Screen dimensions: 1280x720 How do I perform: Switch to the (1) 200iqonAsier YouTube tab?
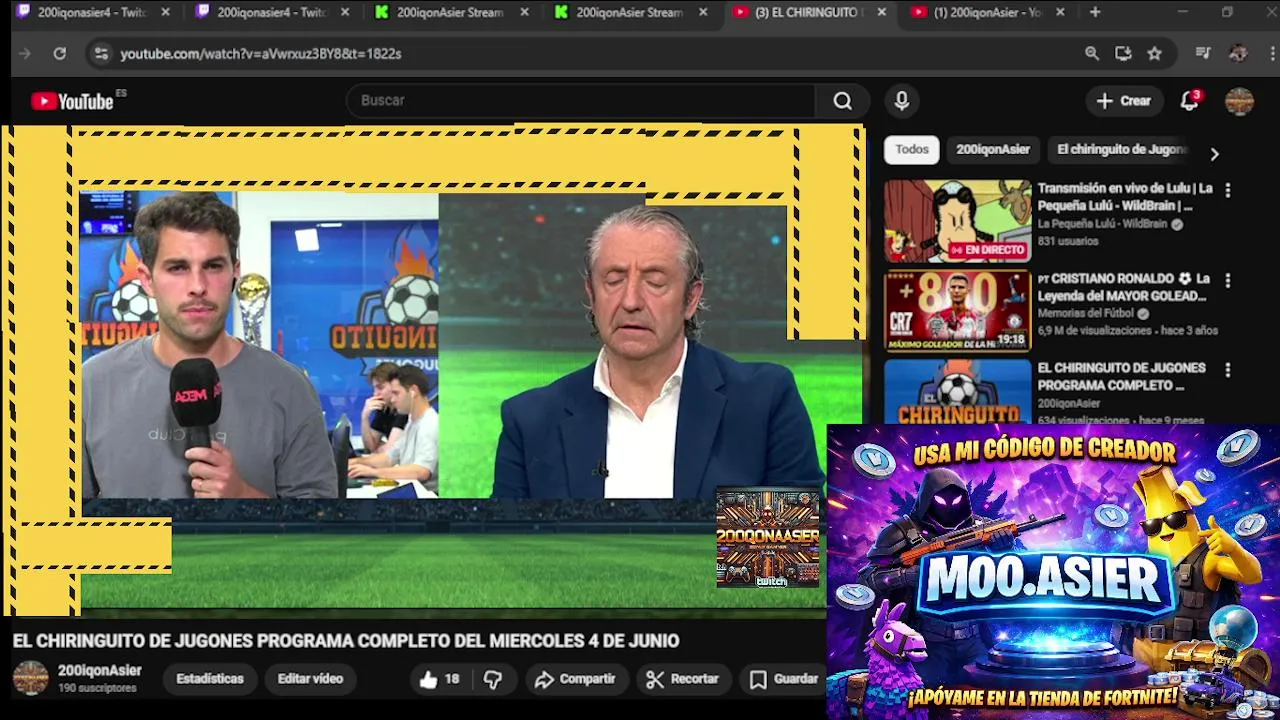[977, 13]
